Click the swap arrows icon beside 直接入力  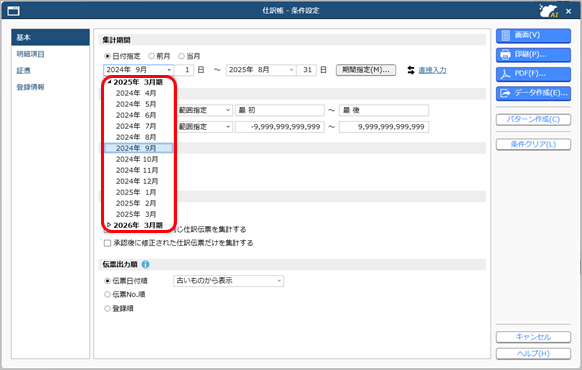[x=411, y=70]
